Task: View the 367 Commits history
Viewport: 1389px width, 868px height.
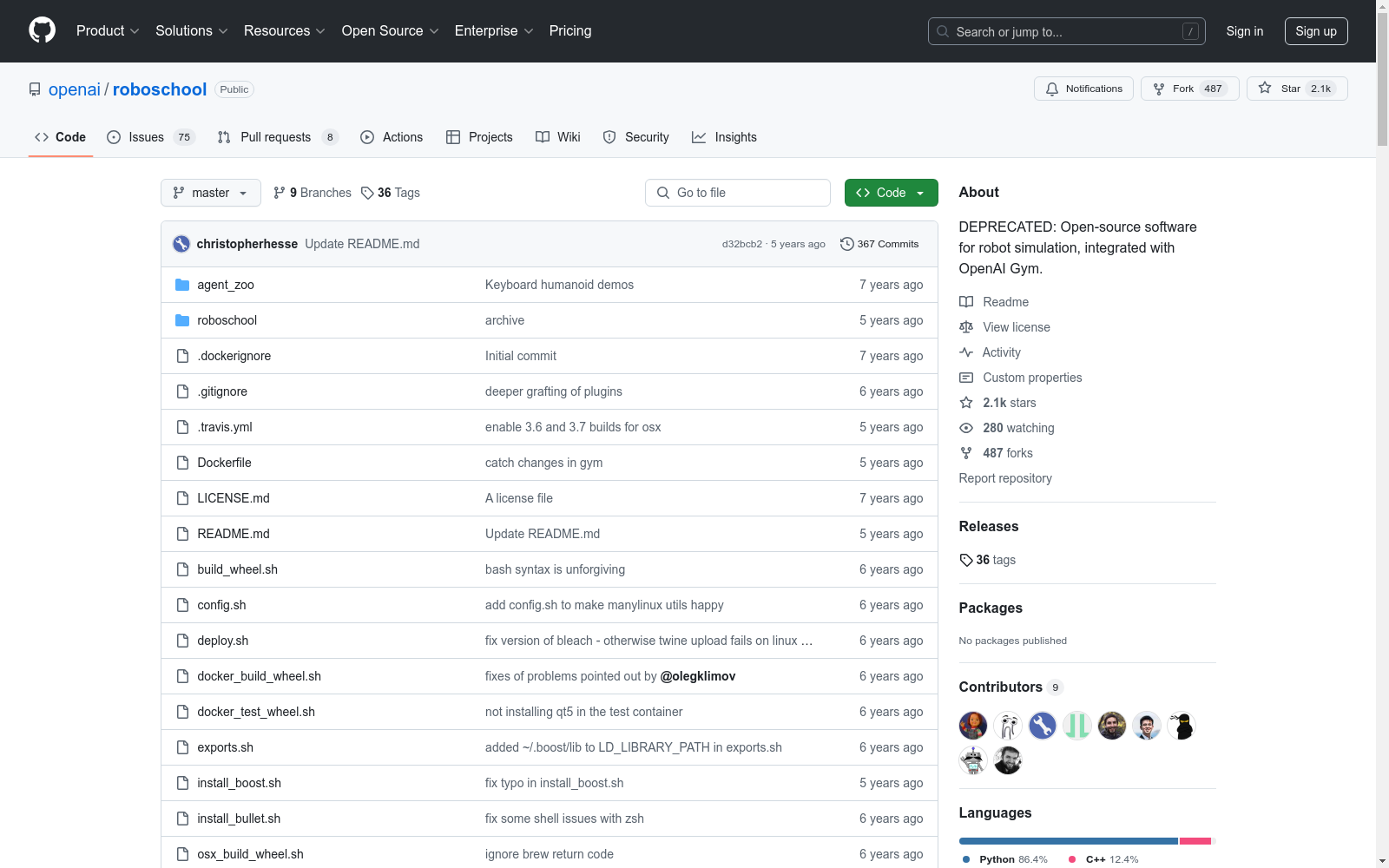Action: click(879, 244)
